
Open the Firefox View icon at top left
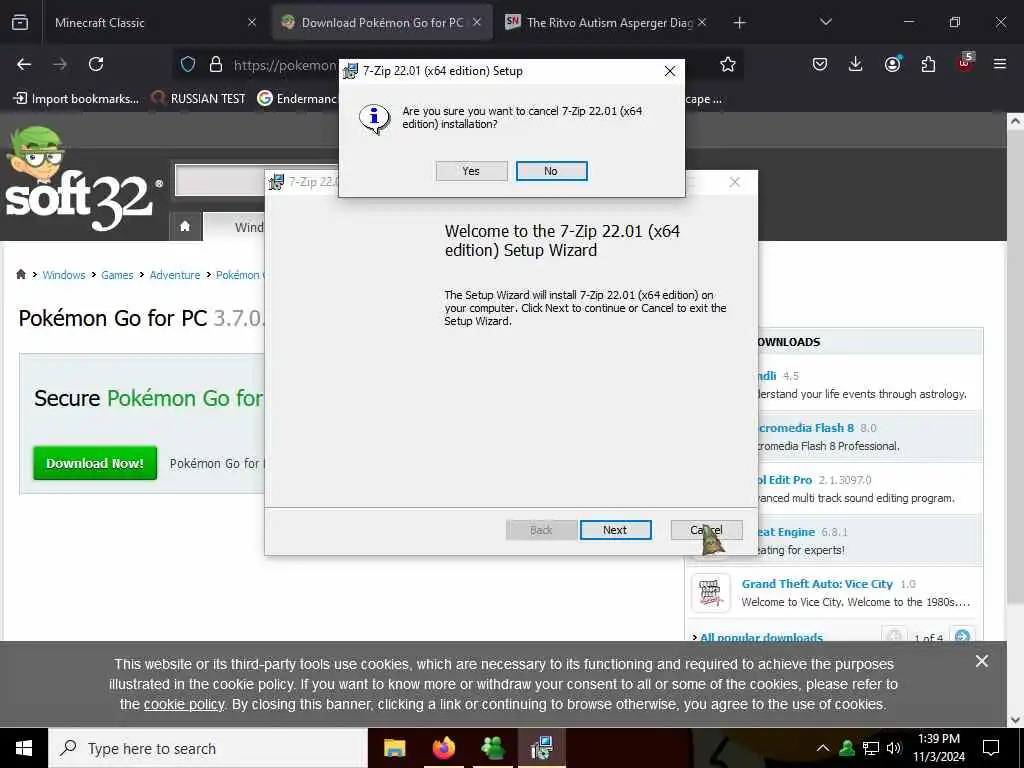pyautogui.click(x=20, y=22)
